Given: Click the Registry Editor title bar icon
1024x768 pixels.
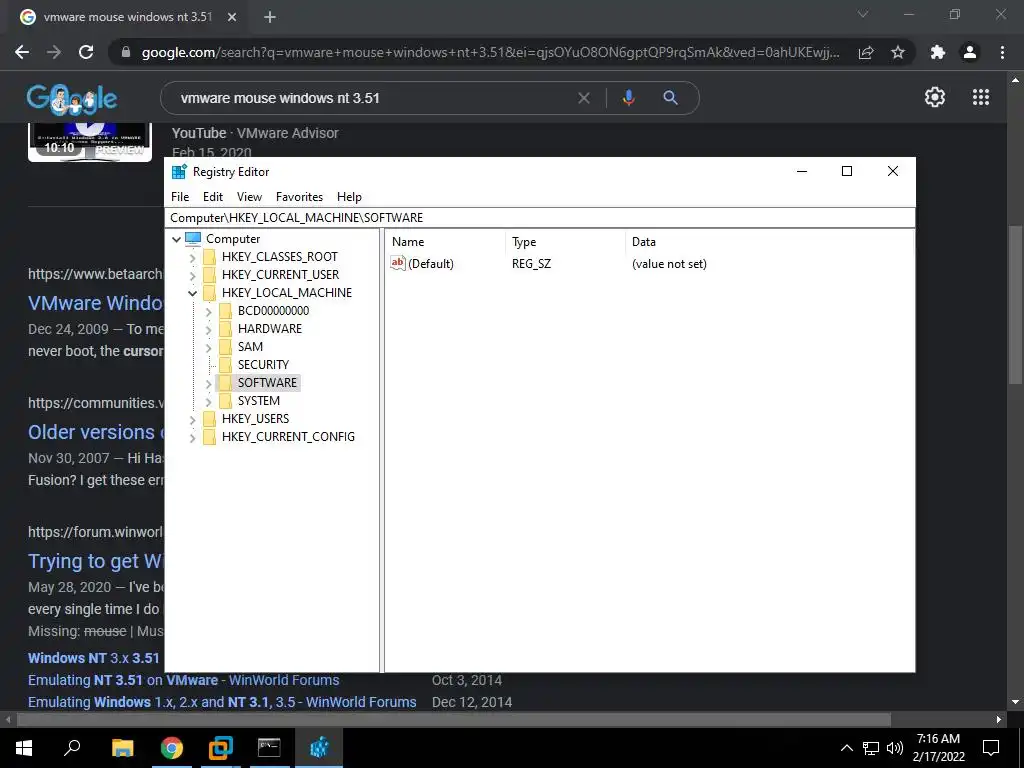Looking at the screenshot, I should 179,172.
